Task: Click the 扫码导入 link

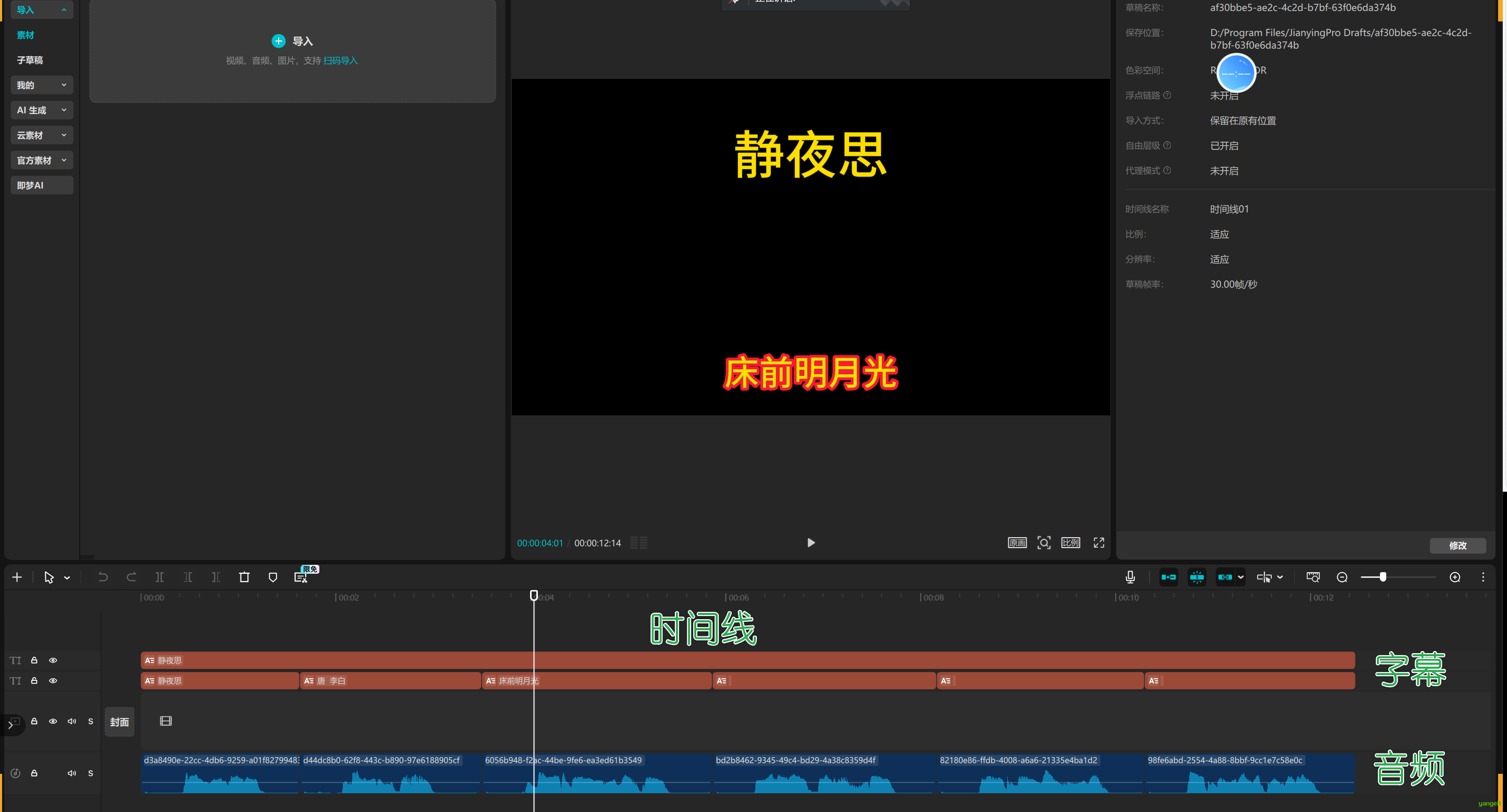Action: [x=340, y=61]
